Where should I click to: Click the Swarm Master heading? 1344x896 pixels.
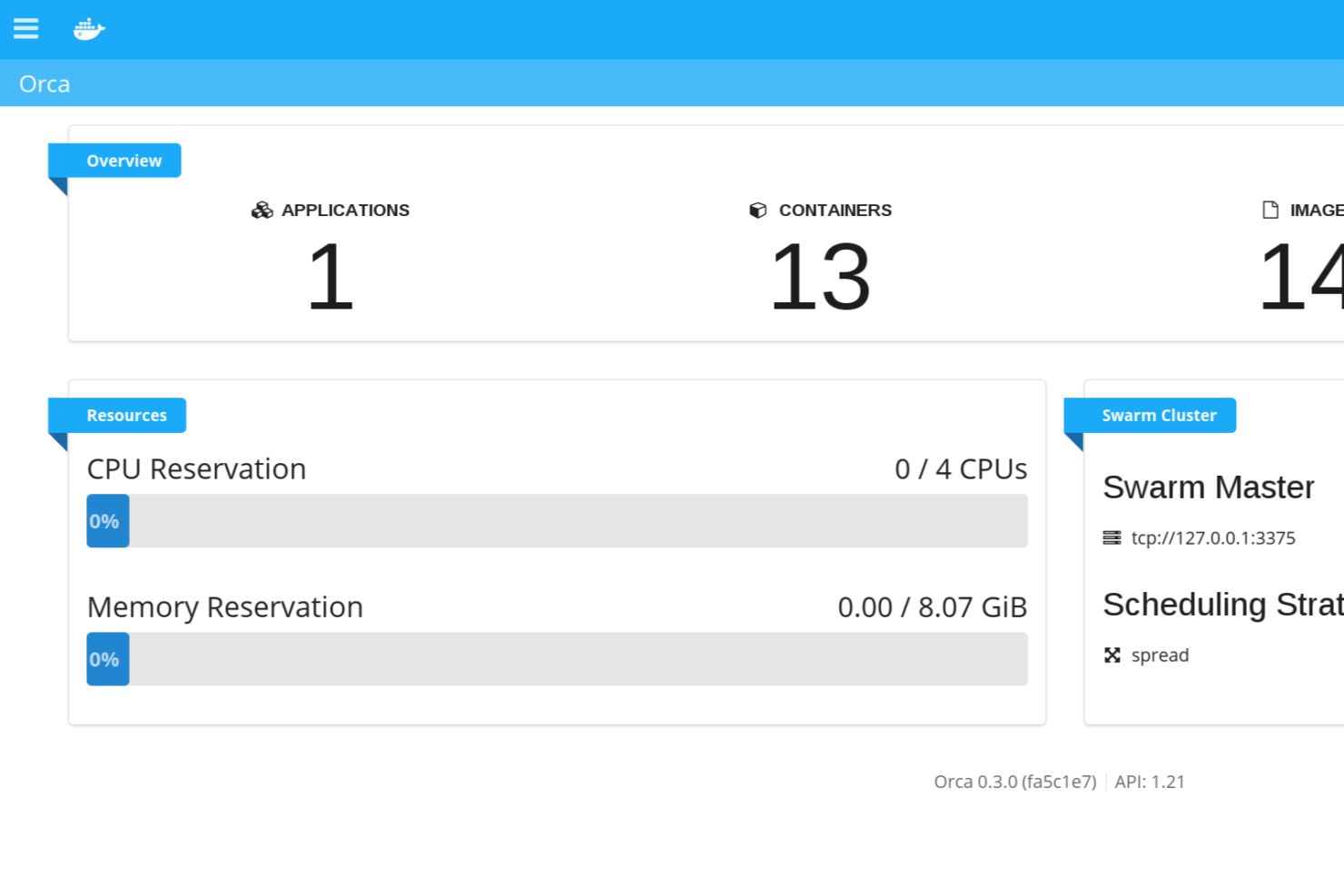point(1208,487)
